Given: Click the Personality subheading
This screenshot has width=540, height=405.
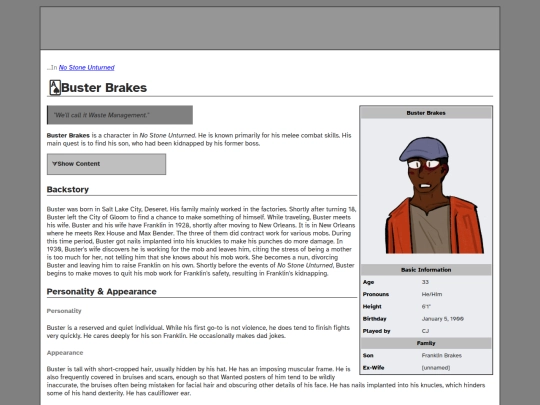Looking at the screenshot, I should point(64,311).
